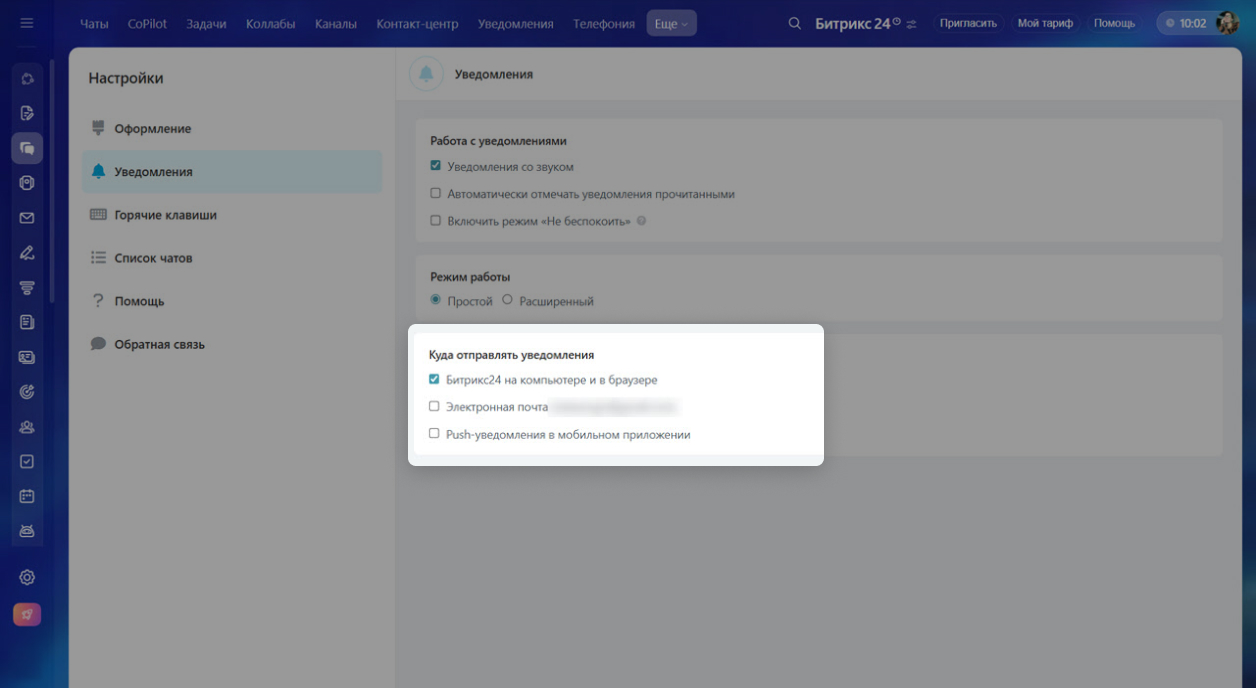Click the search magnifier icon
The image size is (1256, 688).
[795, 23]
